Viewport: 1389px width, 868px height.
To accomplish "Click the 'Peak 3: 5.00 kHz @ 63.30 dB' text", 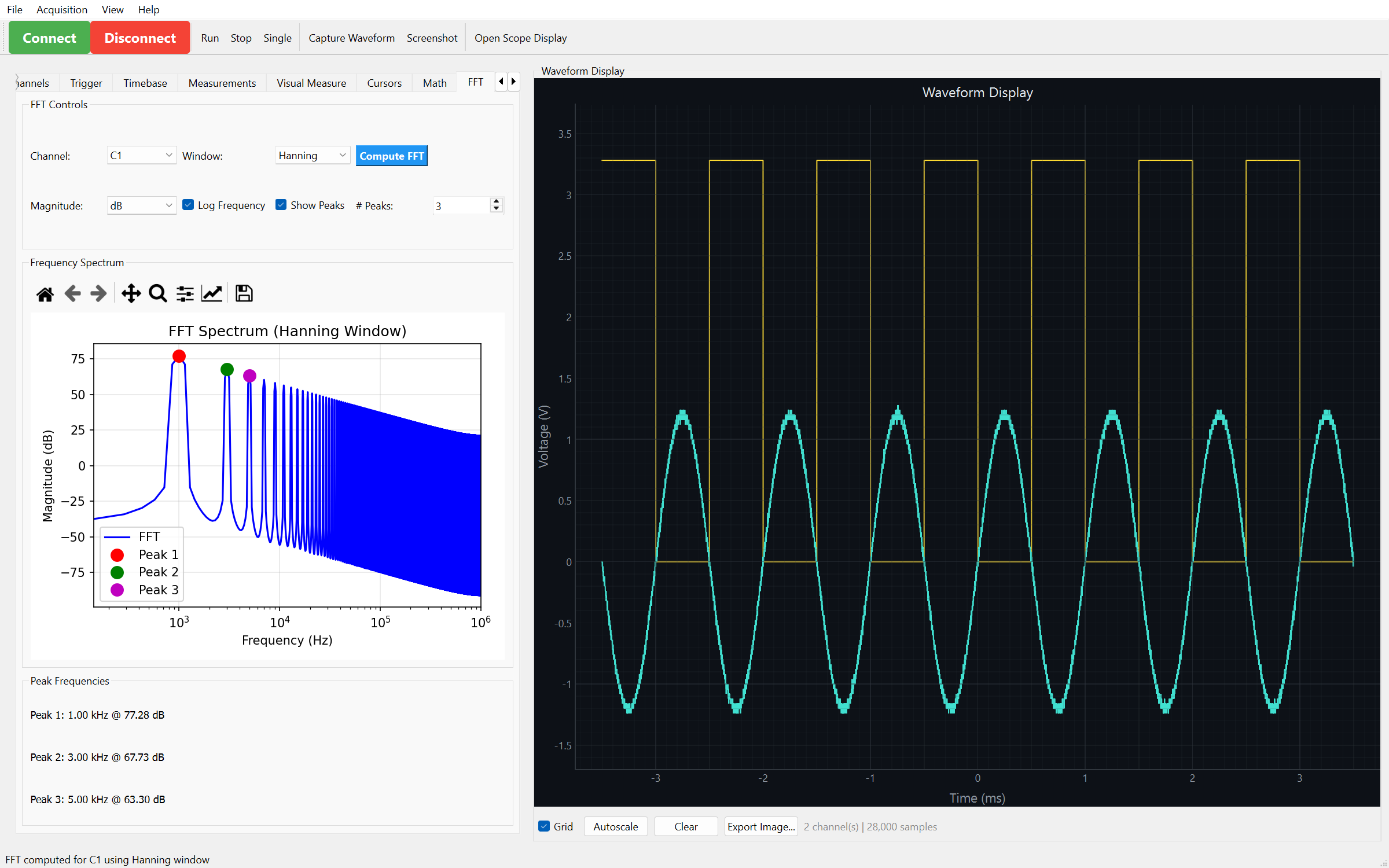I will 98,799.
